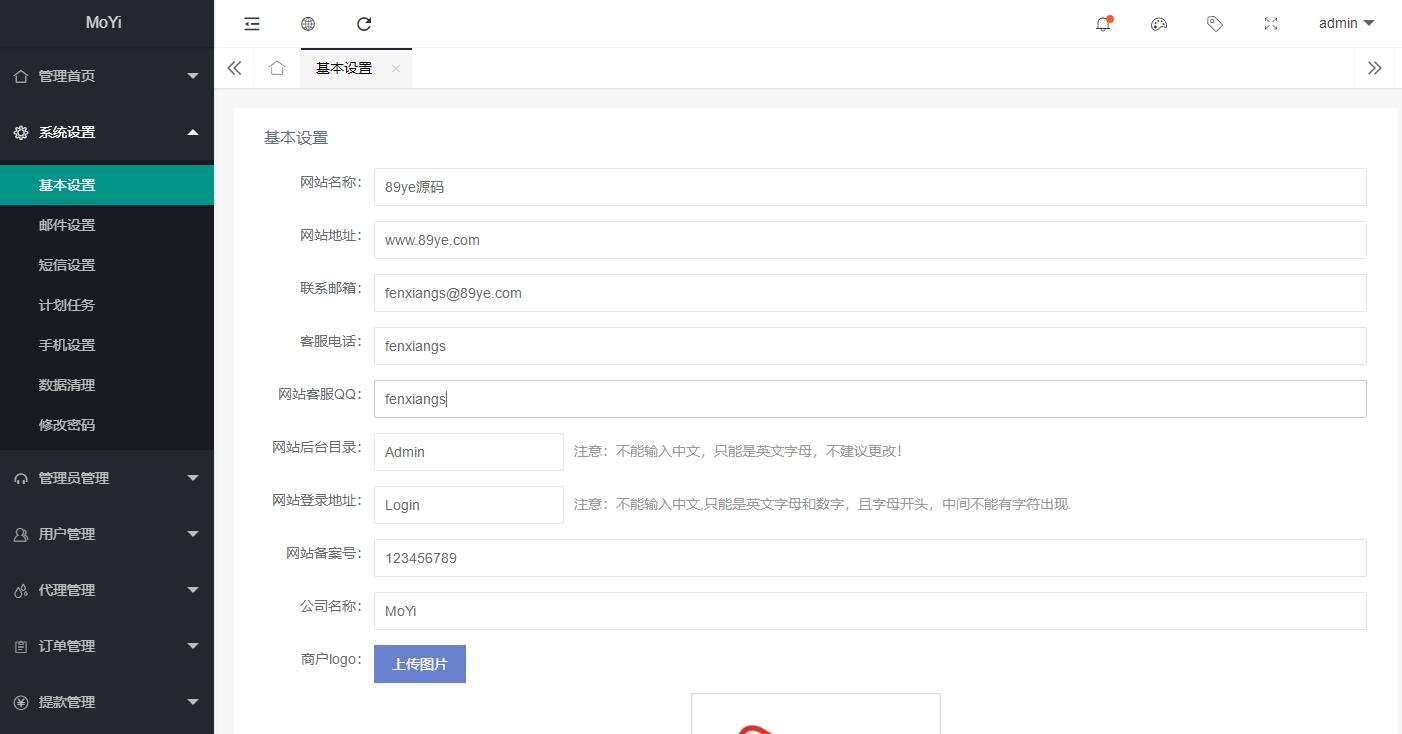Focus the 网站地址 input field

[870, 240]
